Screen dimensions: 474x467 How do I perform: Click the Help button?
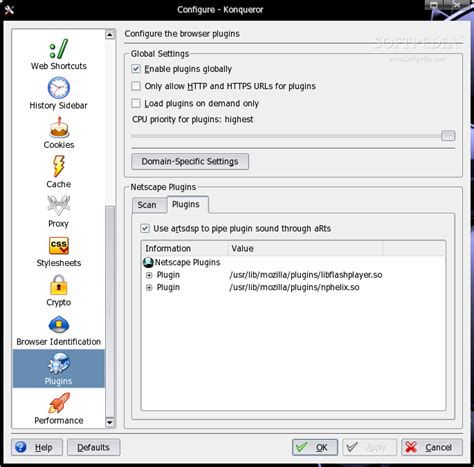tap(37, 447)
